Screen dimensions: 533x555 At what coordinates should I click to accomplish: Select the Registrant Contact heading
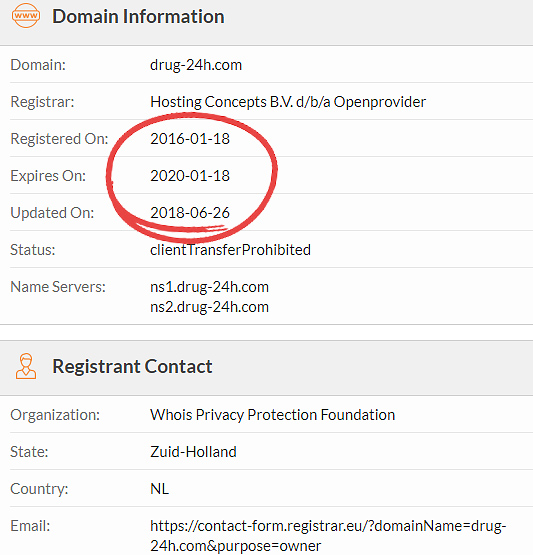click(x=132, y=366)
